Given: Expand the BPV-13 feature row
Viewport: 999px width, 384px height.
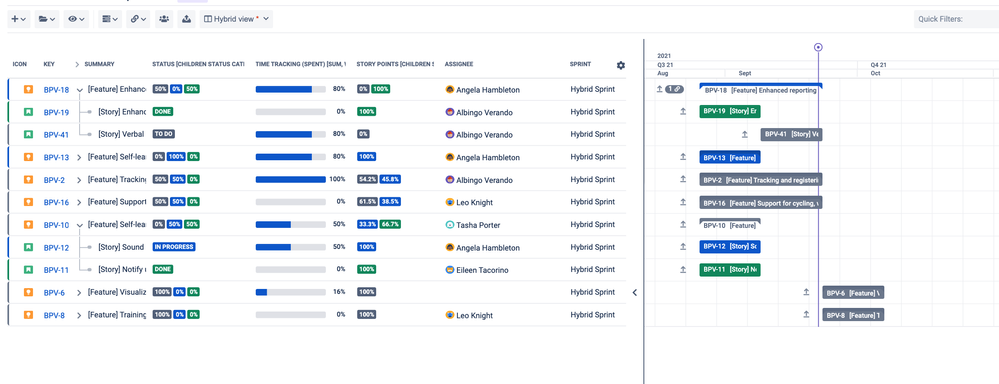Looking at the screenshot, I should tap(79, 157).
